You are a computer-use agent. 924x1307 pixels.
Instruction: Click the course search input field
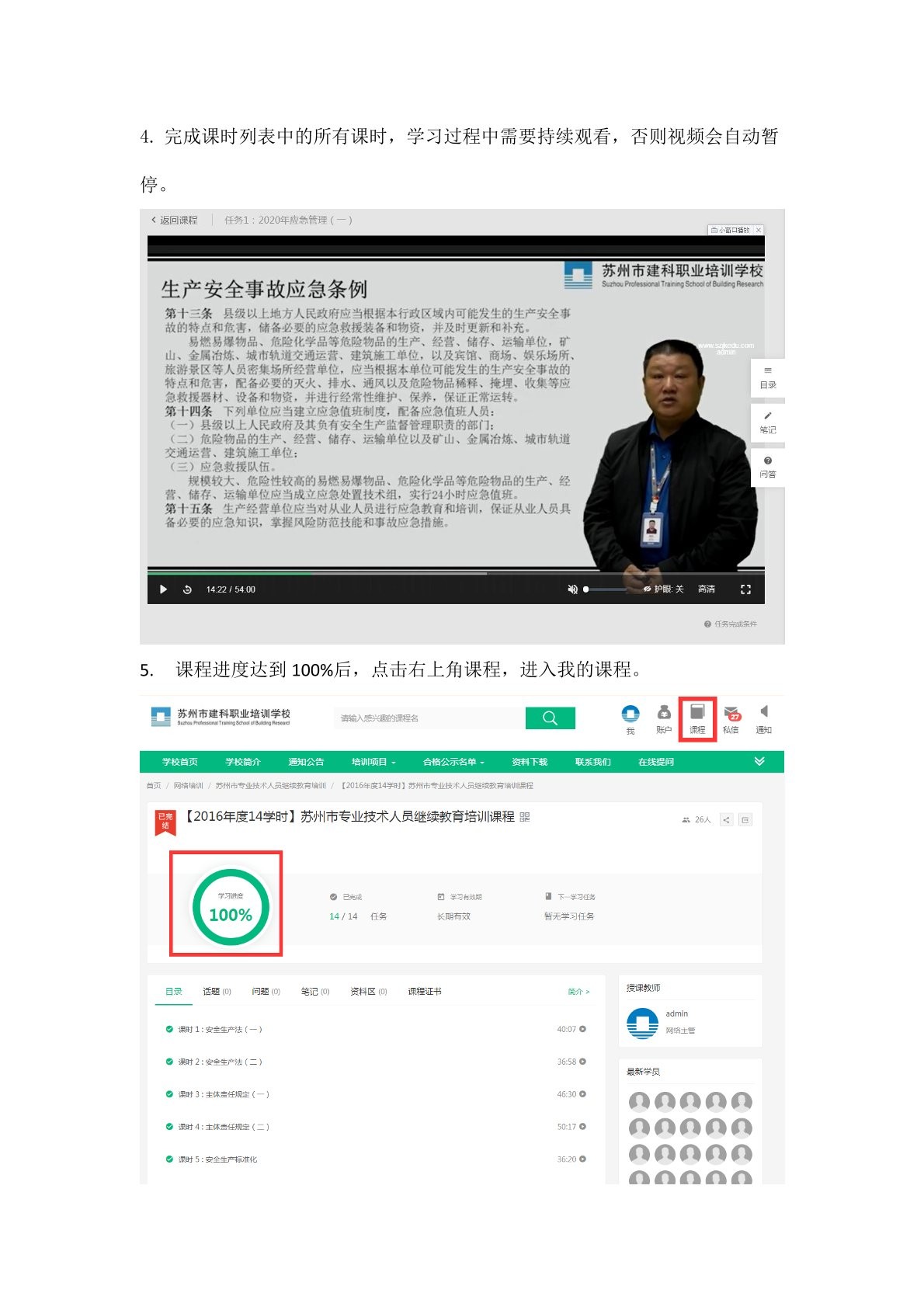(429, 718)
